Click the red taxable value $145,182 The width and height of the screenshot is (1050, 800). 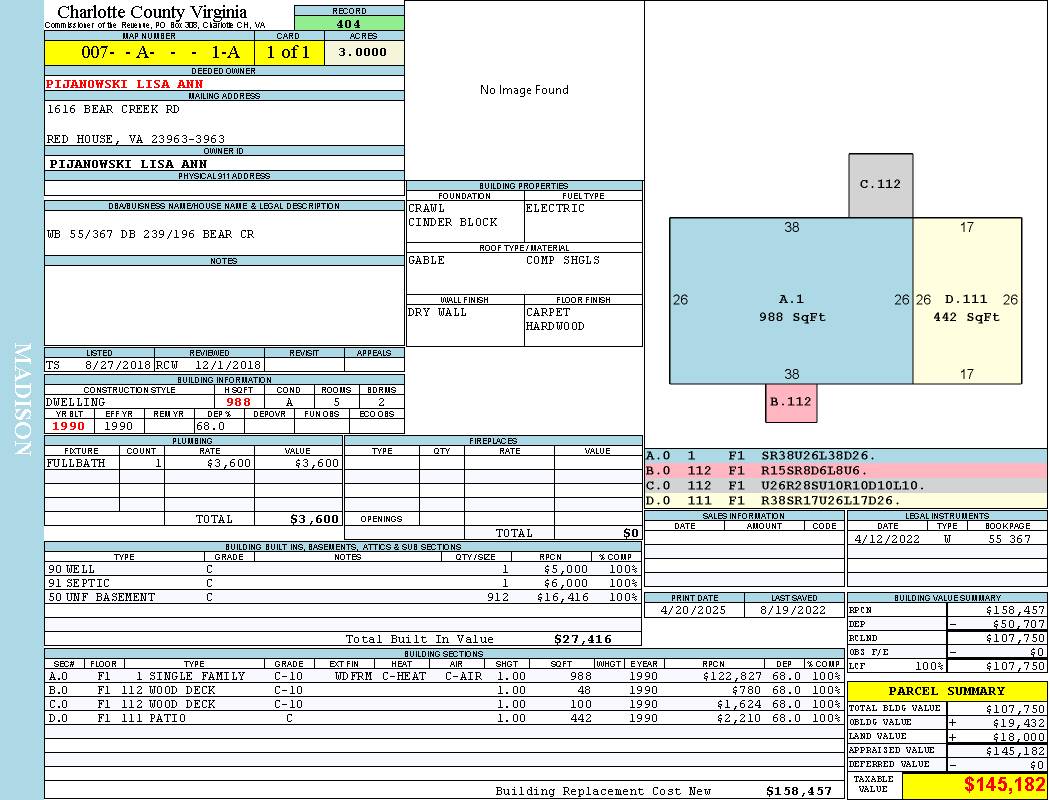(975, 786)
